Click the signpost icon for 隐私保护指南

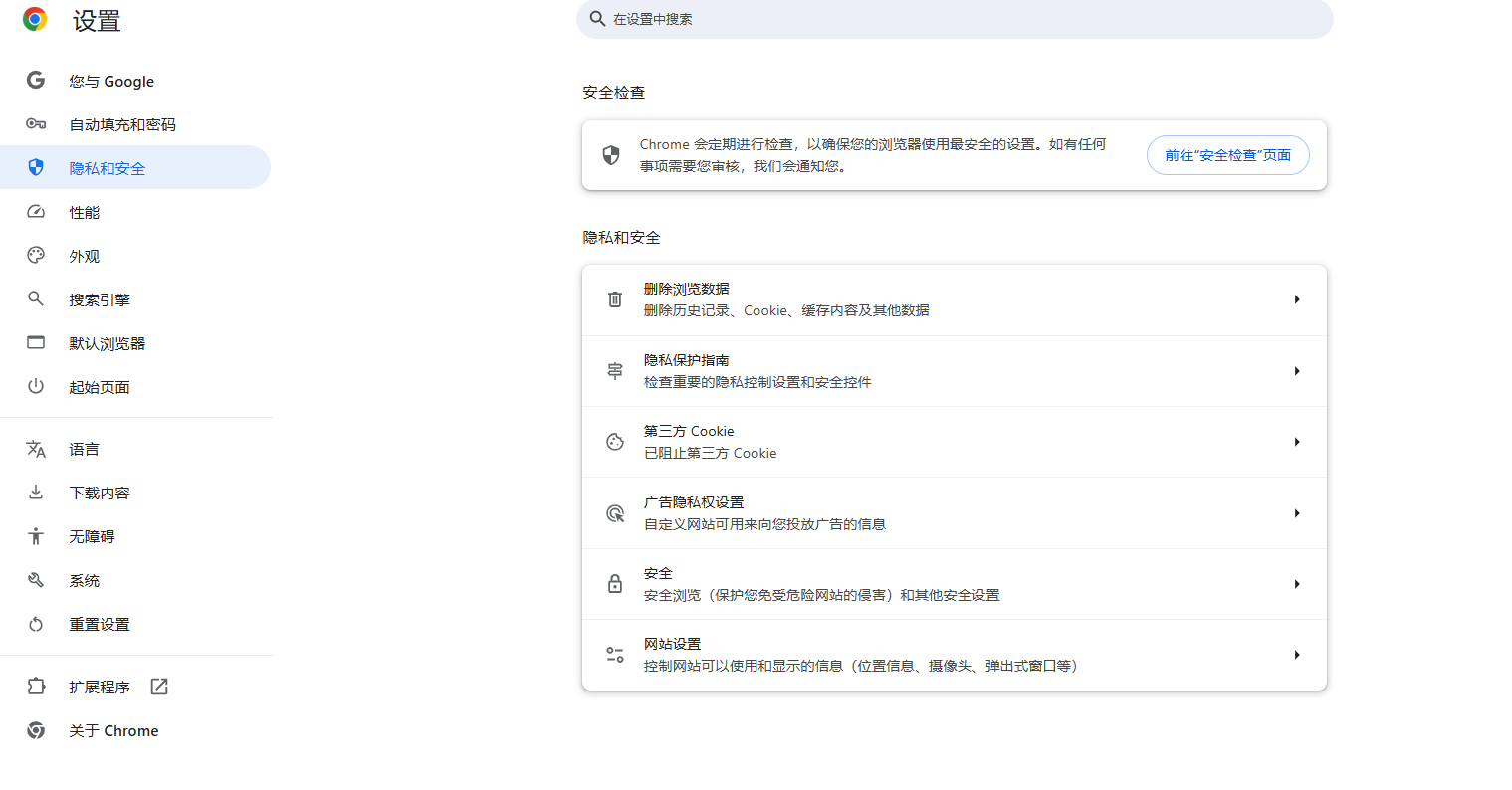click(615, 371)
